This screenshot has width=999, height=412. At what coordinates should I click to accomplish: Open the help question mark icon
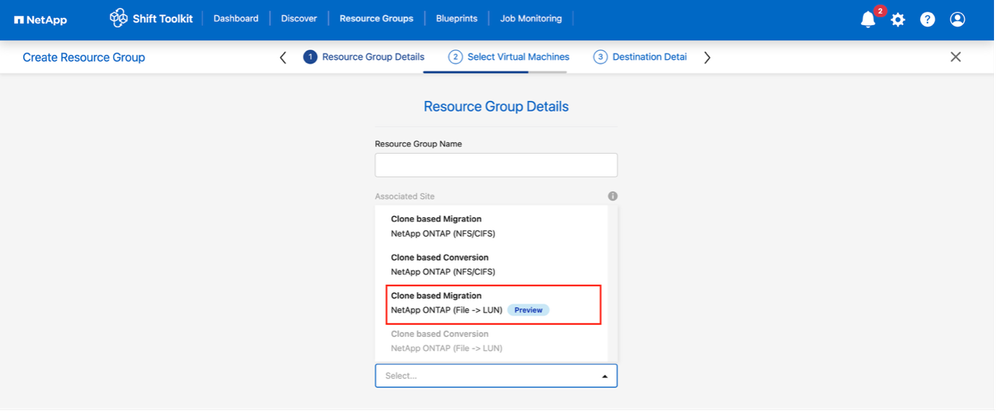(928, 20)
